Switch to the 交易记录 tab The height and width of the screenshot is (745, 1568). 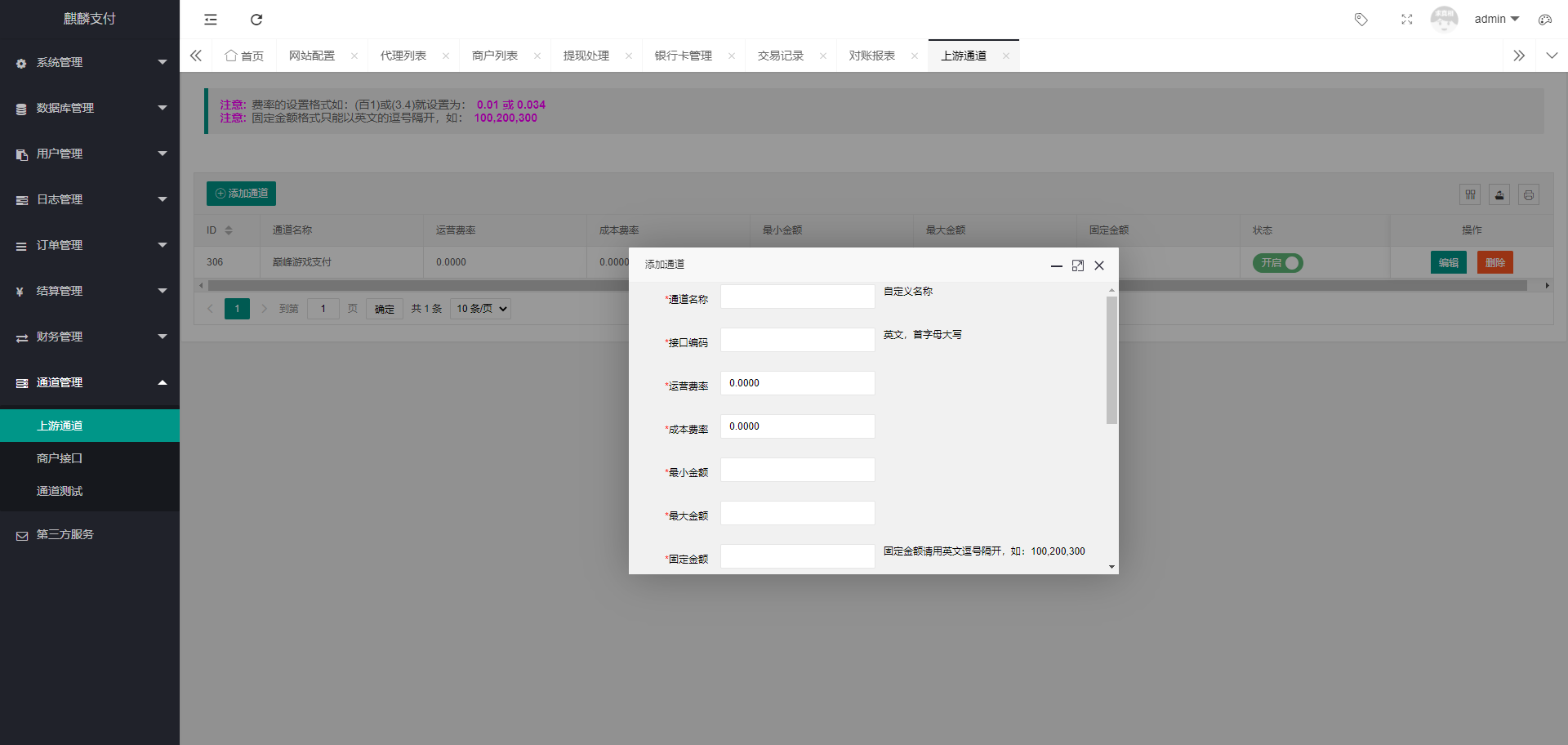pyautogui.click(x=779, y=55)
